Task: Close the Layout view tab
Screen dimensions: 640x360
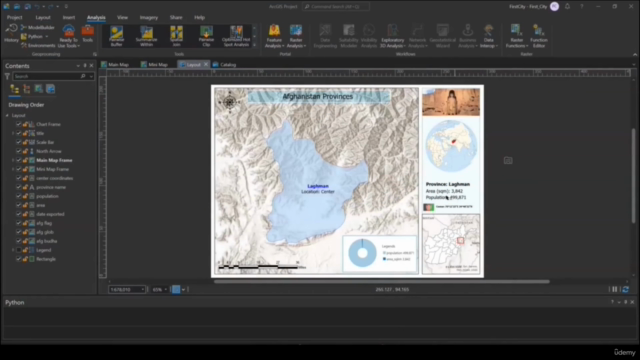Action: point(206,64)
